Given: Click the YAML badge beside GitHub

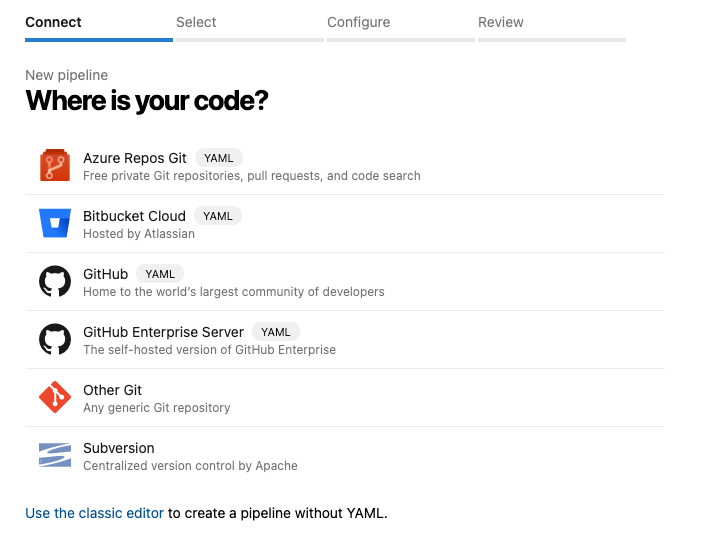Looking at the screenshot, I should tap(160, 274).
